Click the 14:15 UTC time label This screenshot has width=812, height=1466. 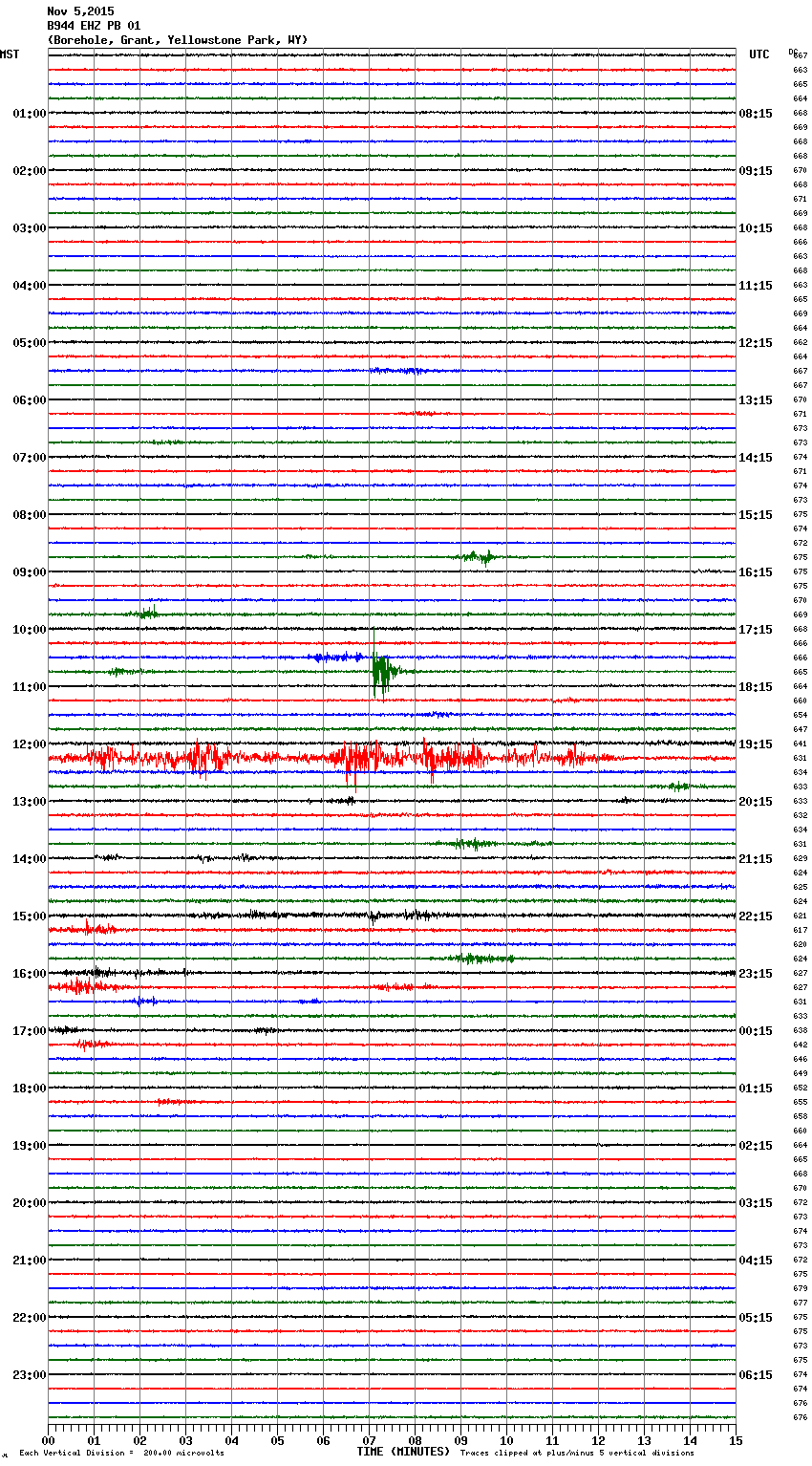pos(756,458)
